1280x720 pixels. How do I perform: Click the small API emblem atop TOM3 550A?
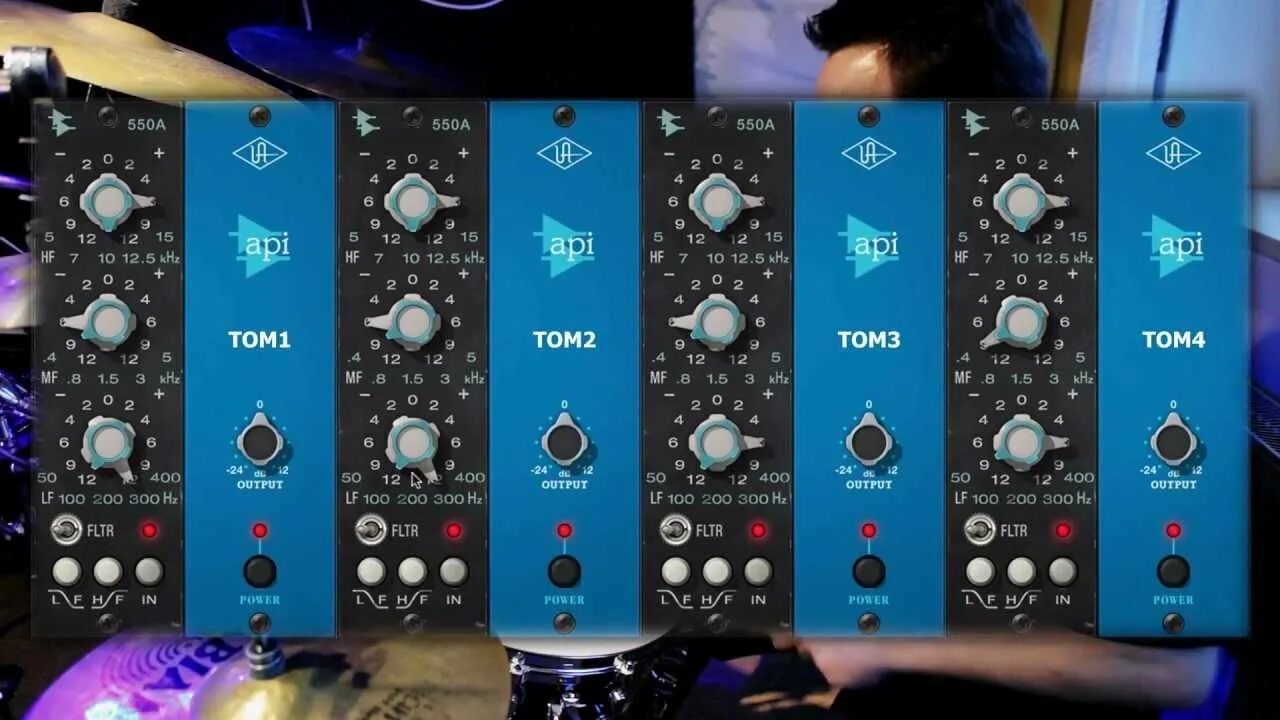point(669,123)
